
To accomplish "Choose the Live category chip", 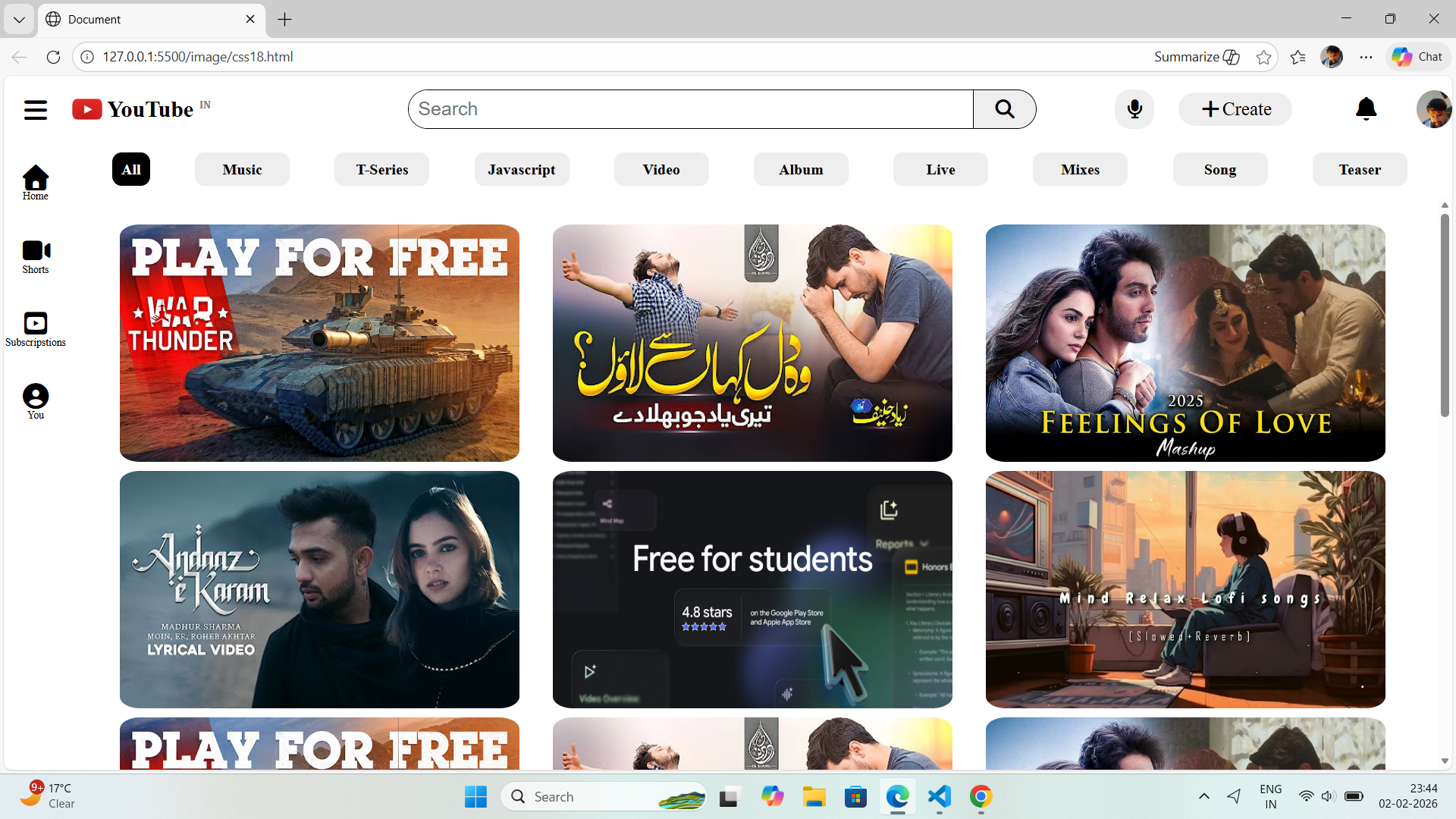I will (x=940, y=169).
